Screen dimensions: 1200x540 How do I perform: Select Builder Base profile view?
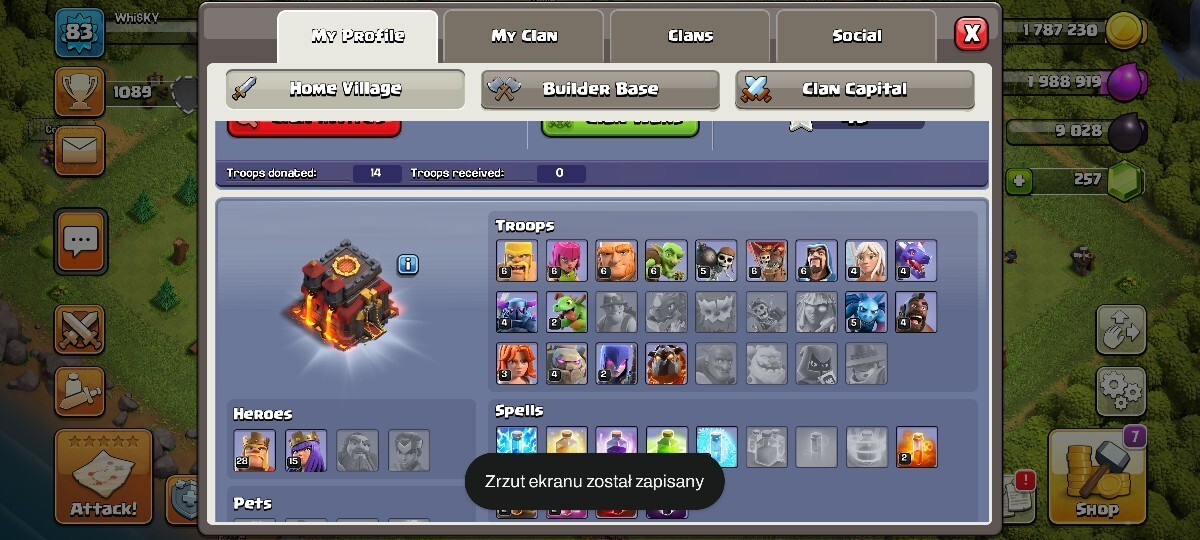600,89
